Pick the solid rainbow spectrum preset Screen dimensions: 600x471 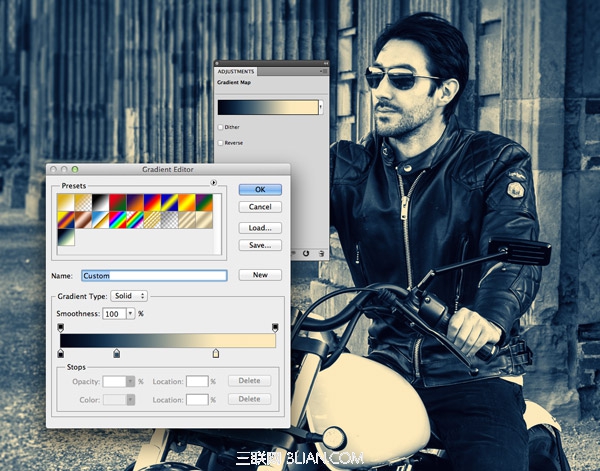tap(117, 220)
